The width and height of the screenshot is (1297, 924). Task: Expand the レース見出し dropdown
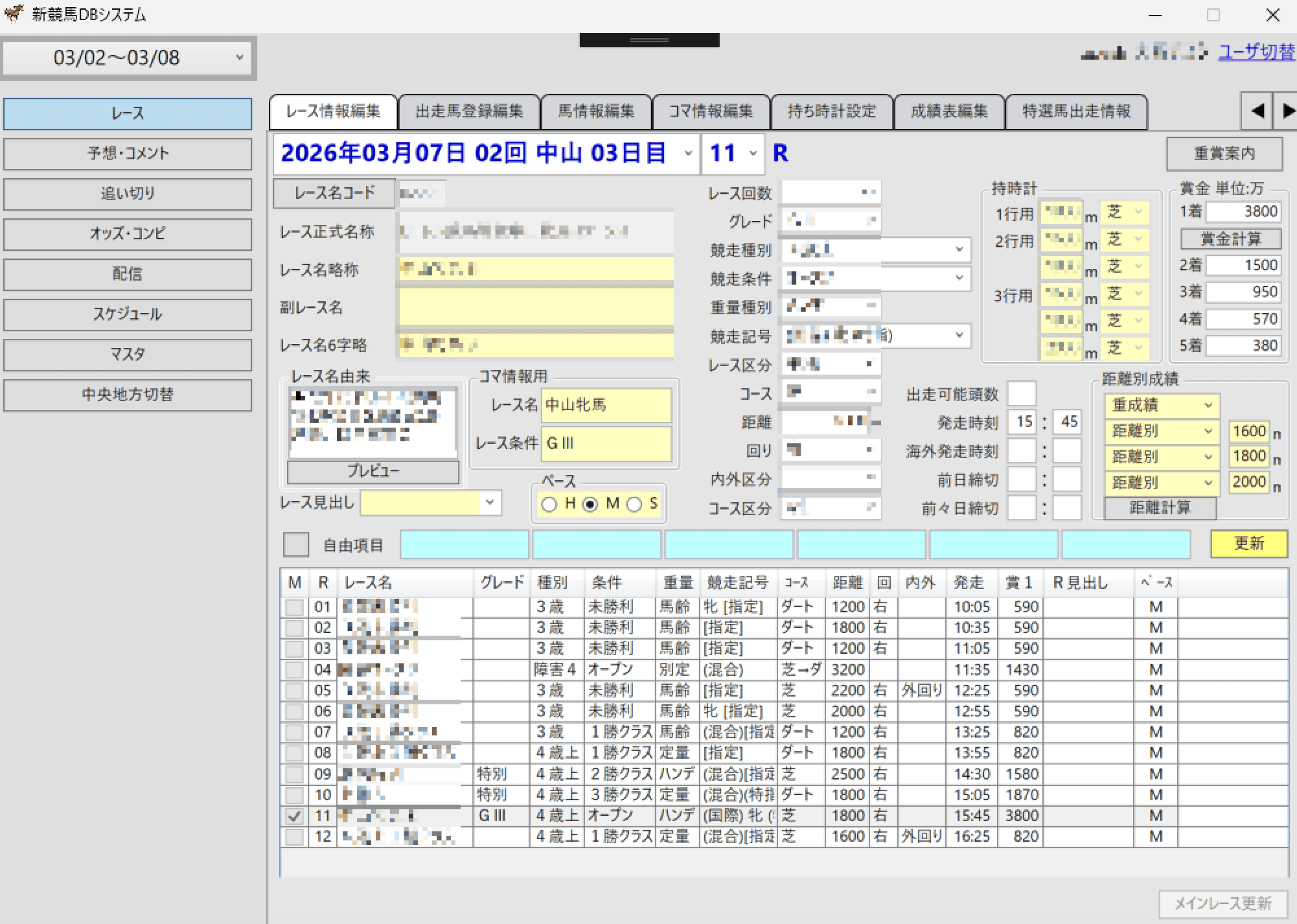point(490,502)
